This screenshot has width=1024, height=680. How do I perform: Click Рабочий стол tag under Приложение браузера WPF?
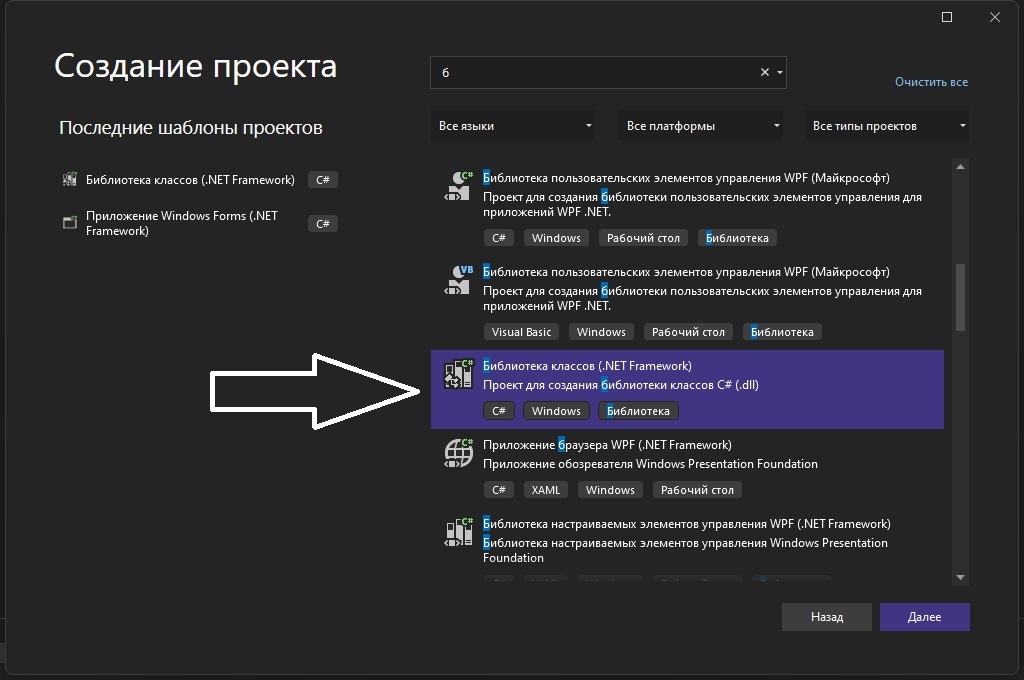point(697,490)
